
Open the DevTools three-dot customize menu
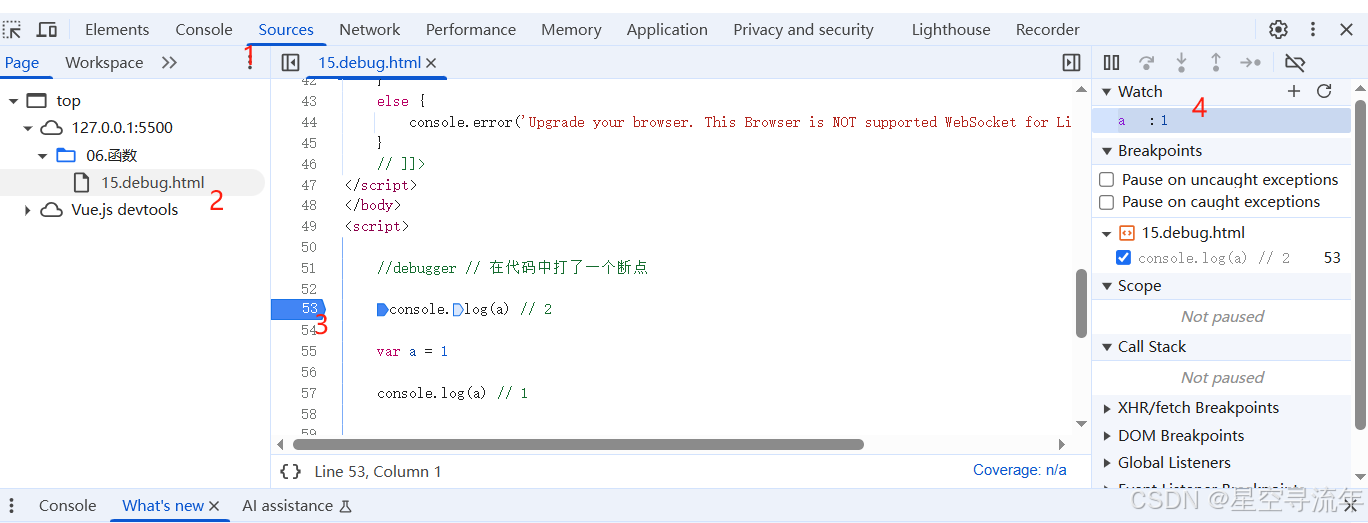(x=1313, y=29)
